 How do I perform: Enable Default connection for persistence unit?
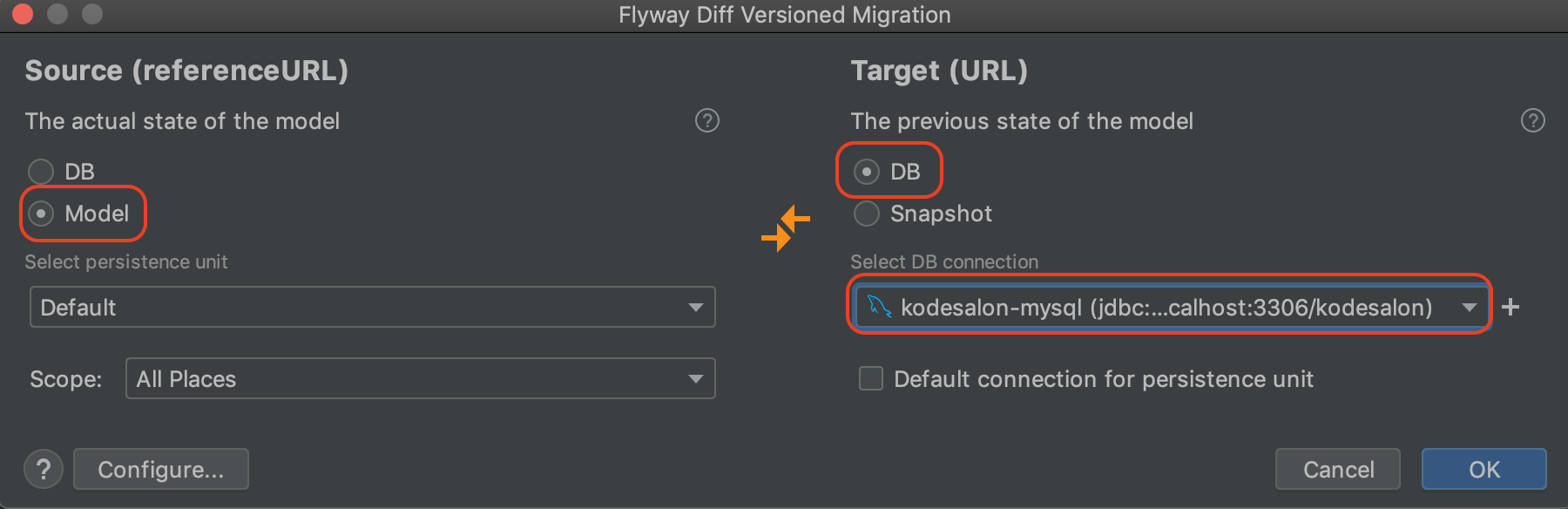pos(870,378)
